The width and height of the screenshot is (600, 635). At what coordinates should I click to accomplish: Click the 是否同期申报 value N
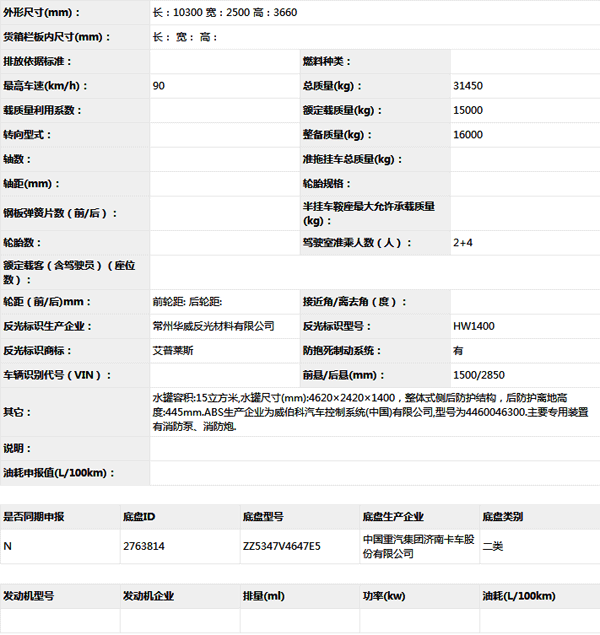click(x=8, y=546)
